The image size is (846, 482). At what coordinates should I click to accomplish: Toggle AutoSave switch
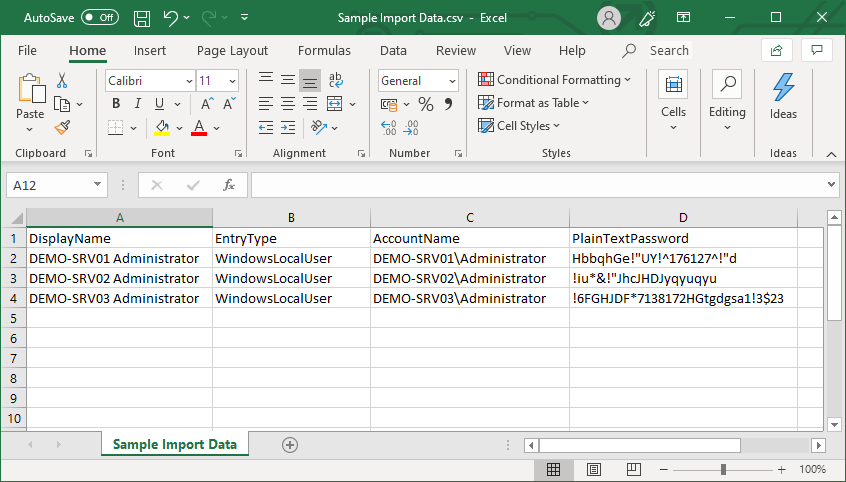click(100, 18)
